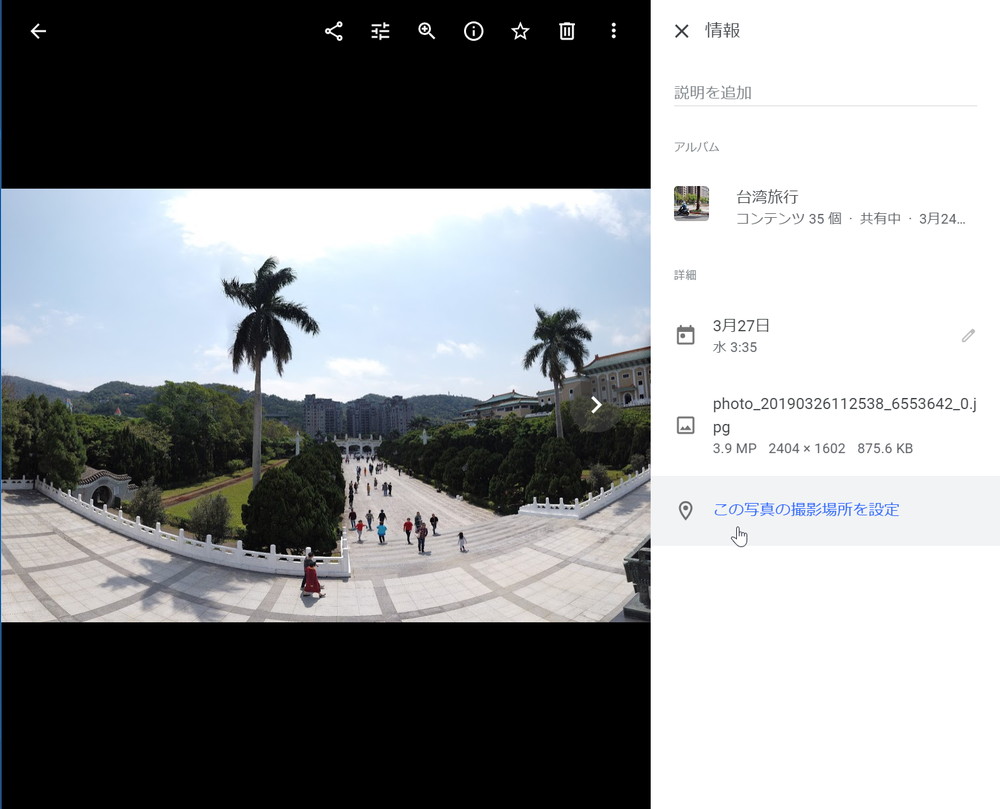Click the displayed panorama photo
The height and width of the screenshot is (809, 1000).
(x=325, y=405)
